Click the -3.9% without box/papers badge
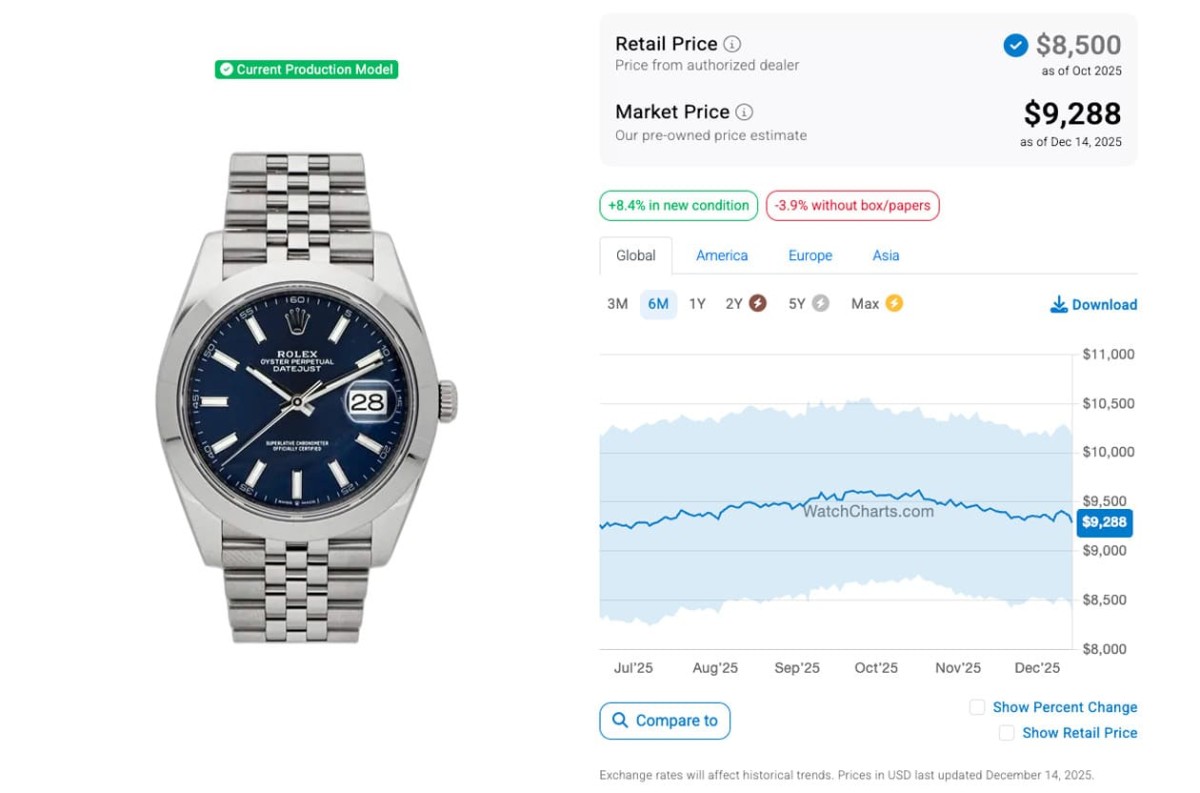The width and height of the screenshot is (1200, 793). [x=852, y=206]
